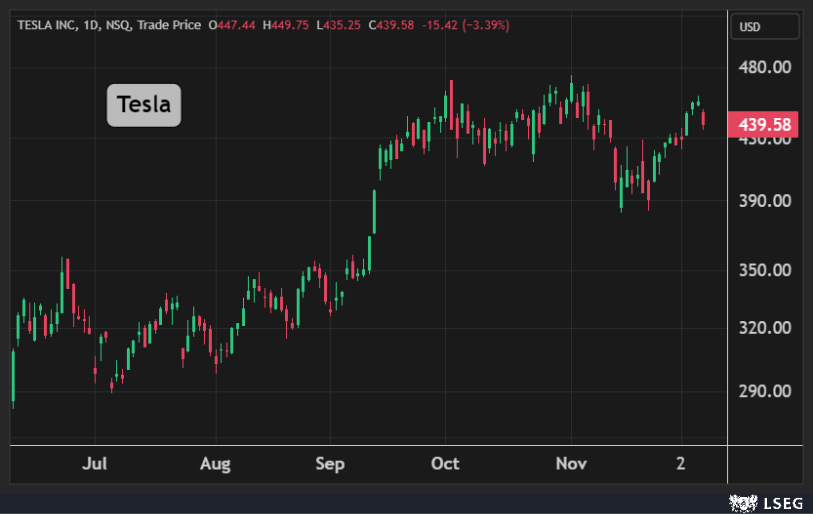Select the Jul marker on time axis
Screen dimensions: 813x514
(95, 464)
